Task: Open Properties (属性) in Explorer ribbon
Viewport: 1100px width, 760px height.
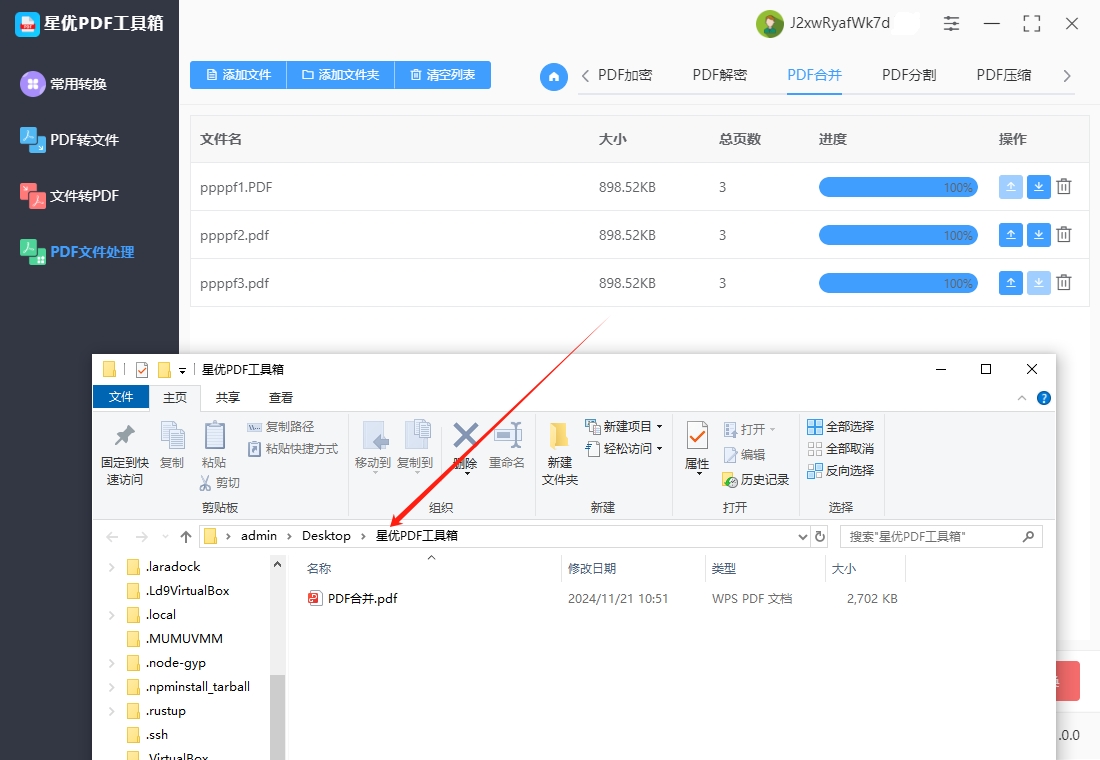Action: pos(697,448)
